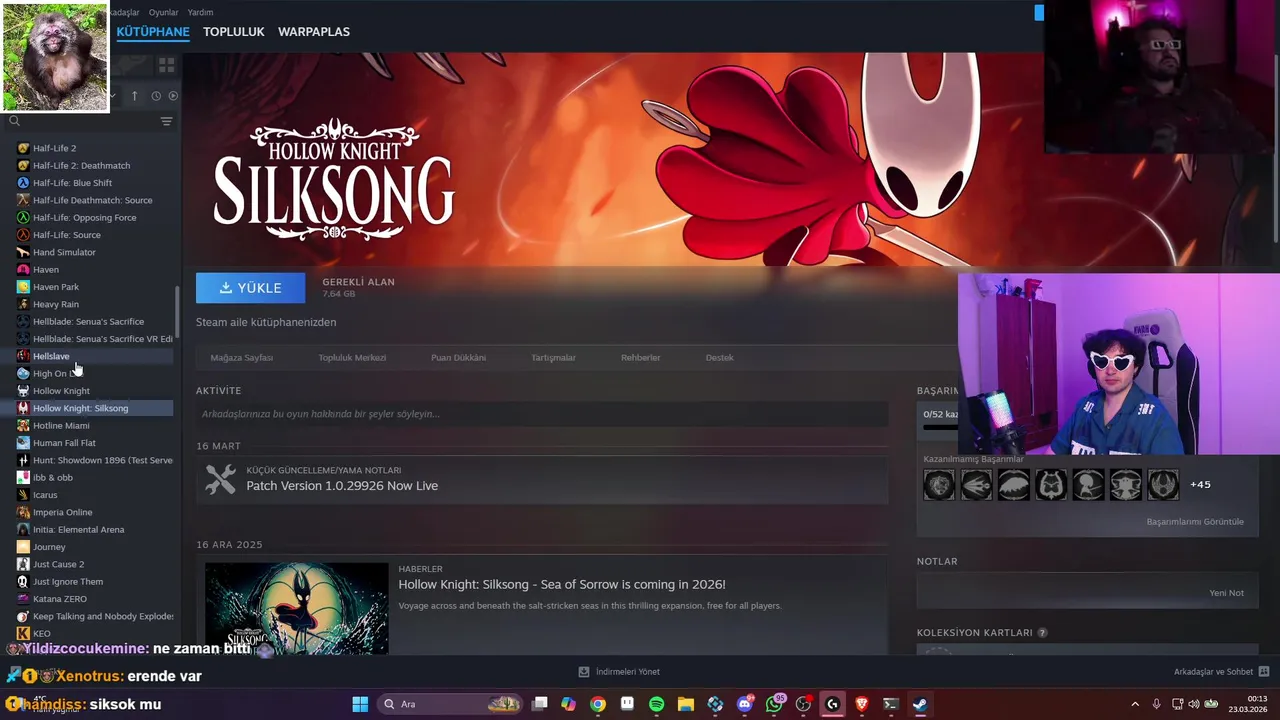Click the Windows taskbar search box

(x=451, y=704)
